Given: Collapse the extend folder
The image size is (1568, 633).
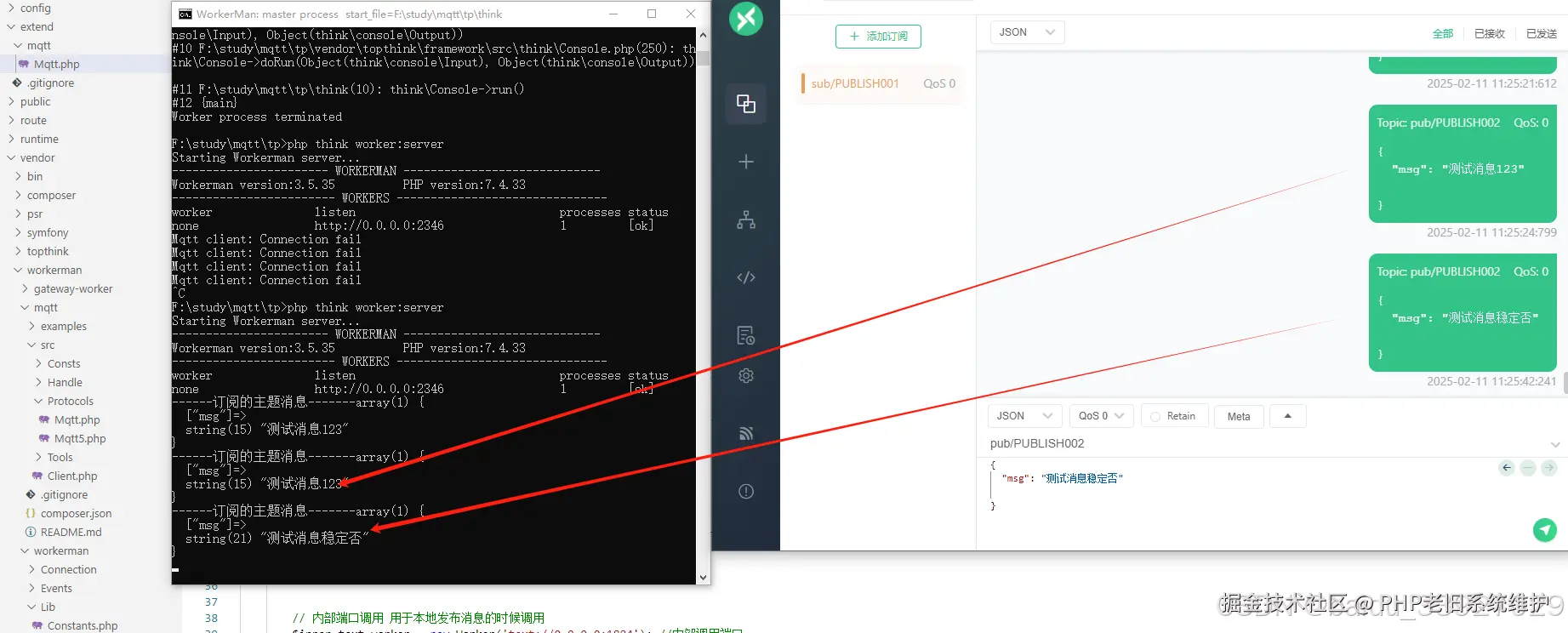Looking at the screenshot, I should click(12, 26).
